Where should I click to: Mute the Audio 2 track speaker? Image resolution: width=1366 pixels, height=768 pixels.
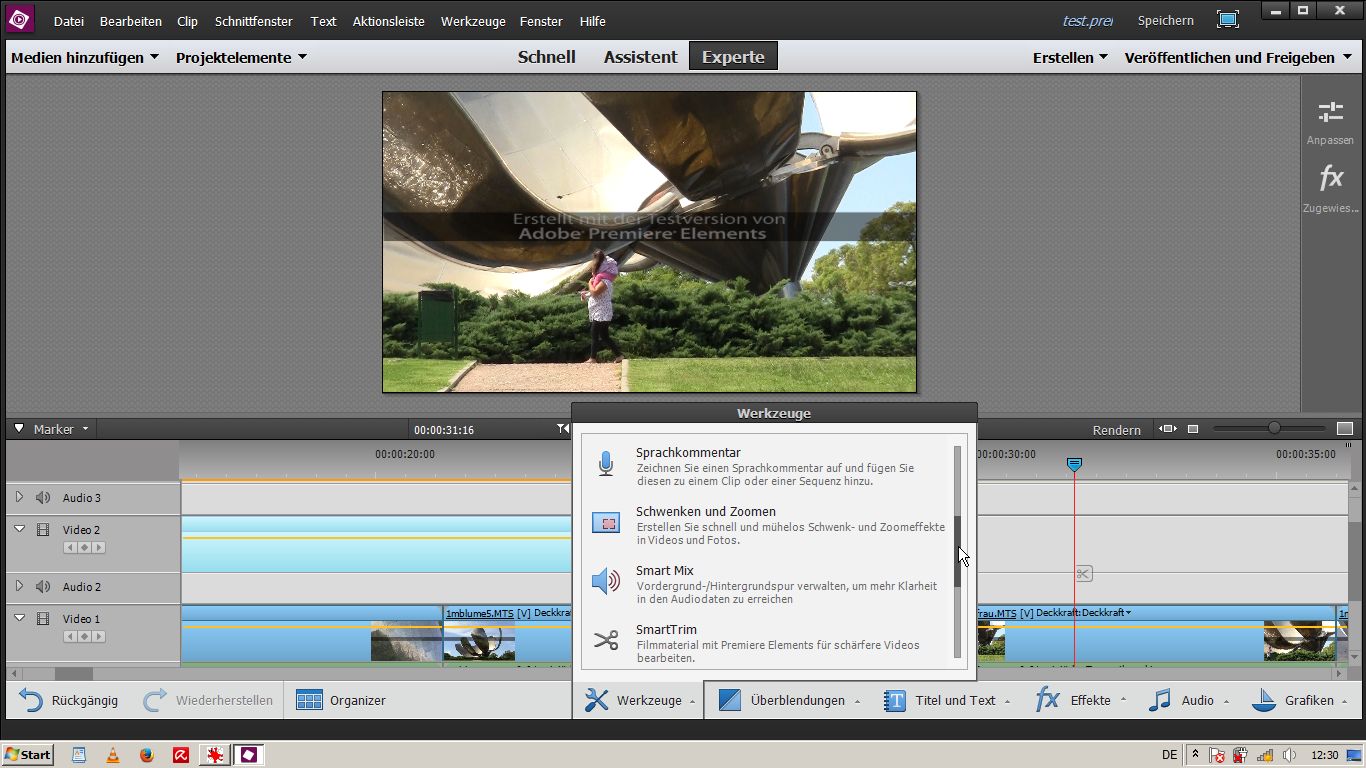click(x=43, y=586)
